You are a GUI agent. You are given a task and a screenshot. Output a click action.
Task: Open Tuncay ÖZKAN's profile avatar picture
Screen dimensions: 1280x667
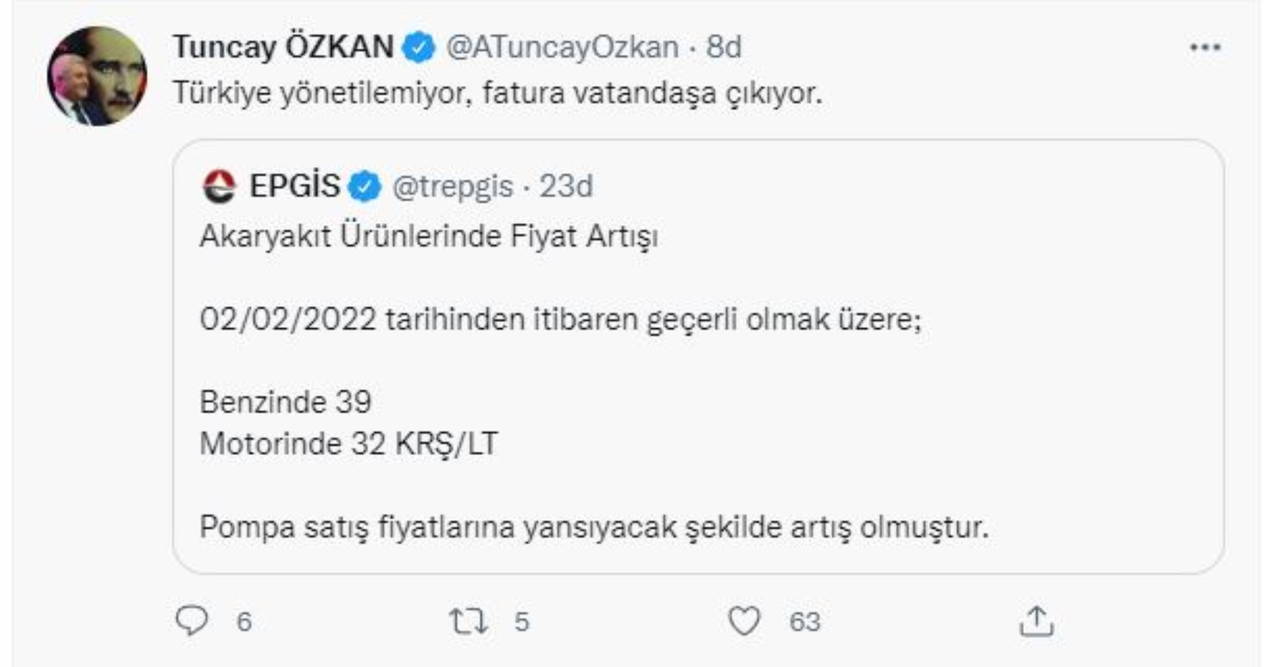click(98, 76)
